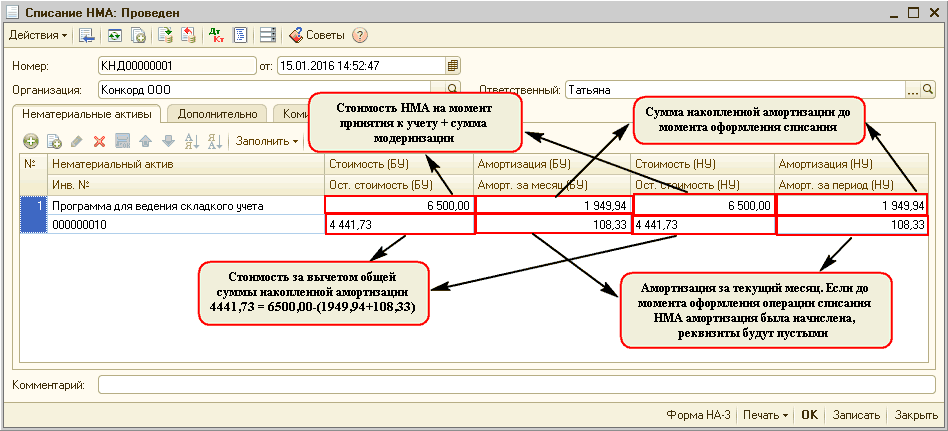
Task: Click the Форма НА-3 button
Action: [x=695, y=415]
